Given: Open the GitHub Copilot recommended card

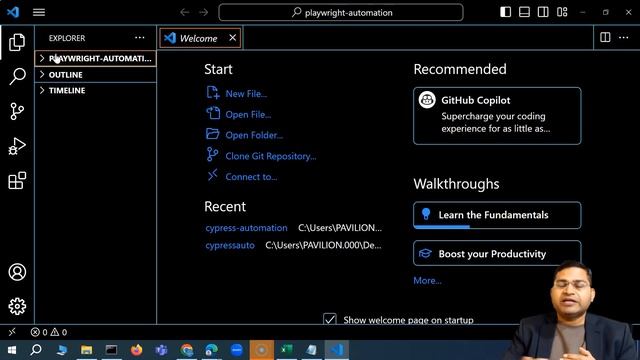Looking at the screenshot, I should pyautogui.click(x=497, y=116).
